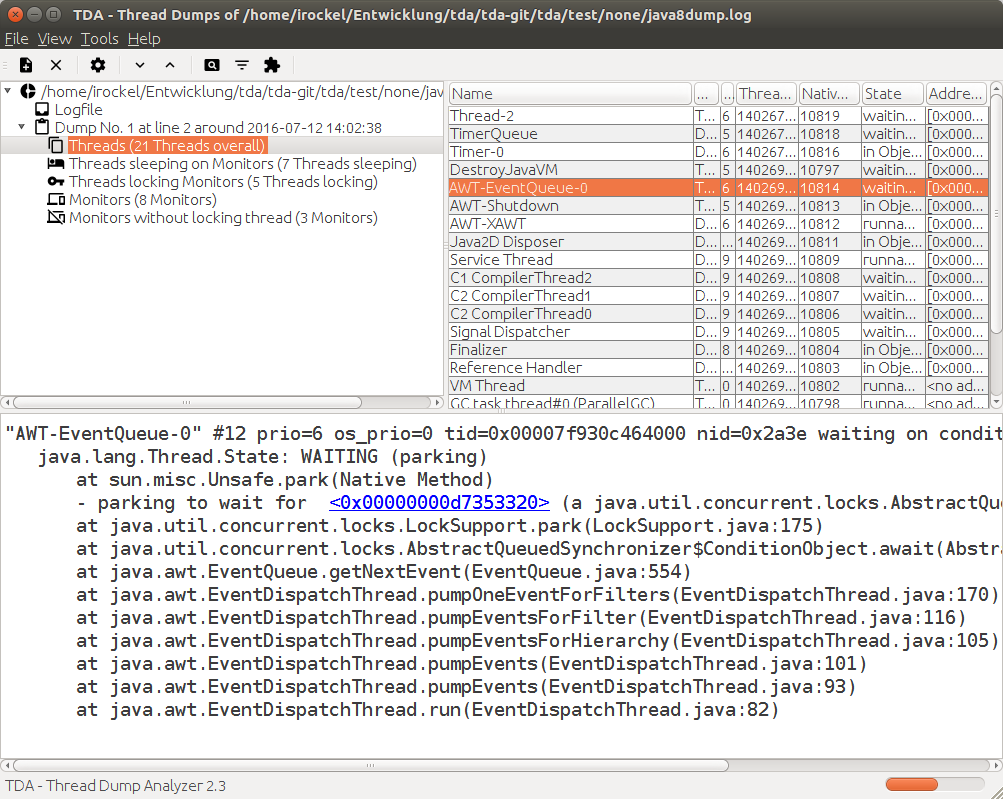This screenshot has width=1003, height=799.
Task: Select the Signal Dispatcher row
Action: pos(718,331)
